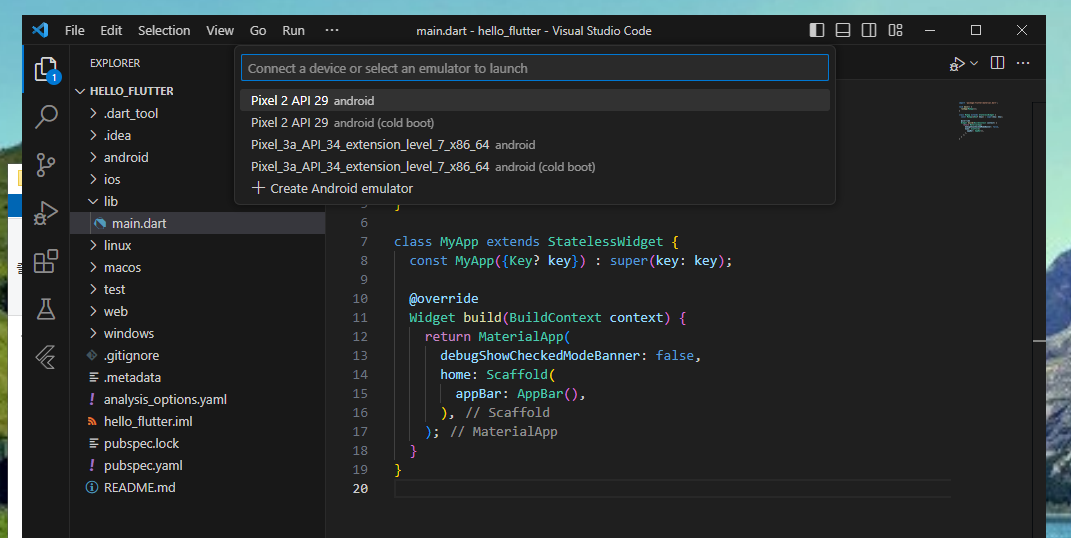The height and width of the screenshot is (538, 1071).
Task: Place cursor on empty line 20
Action: [672, 488]
